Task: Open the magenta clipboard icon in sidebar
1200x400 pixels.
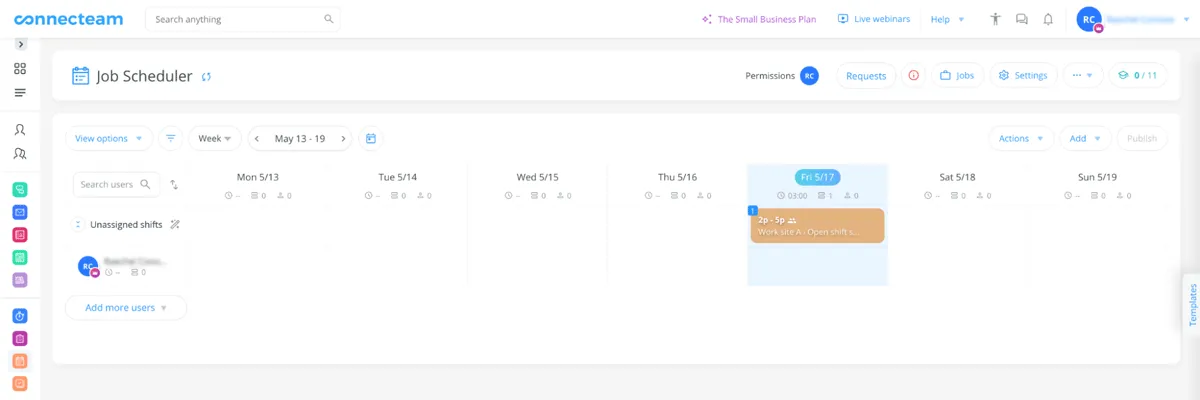Action: (x=20, y=339)
